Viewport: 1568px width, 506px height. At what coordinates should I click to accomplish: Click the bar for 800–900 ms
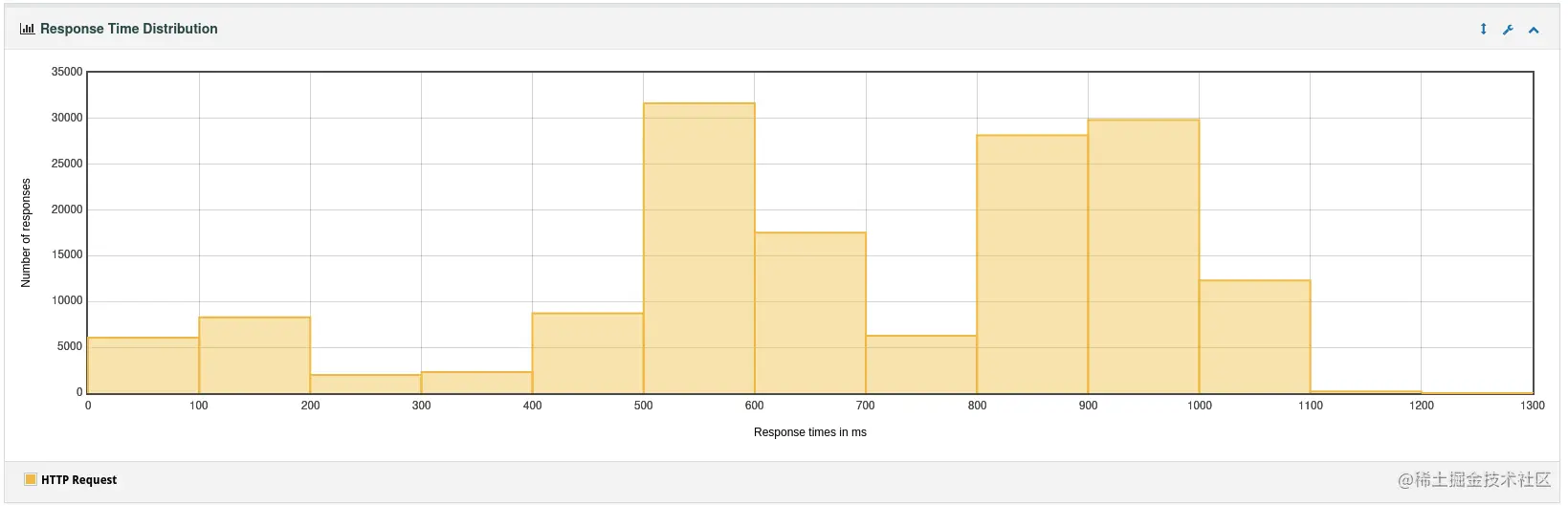[1032, 264]
